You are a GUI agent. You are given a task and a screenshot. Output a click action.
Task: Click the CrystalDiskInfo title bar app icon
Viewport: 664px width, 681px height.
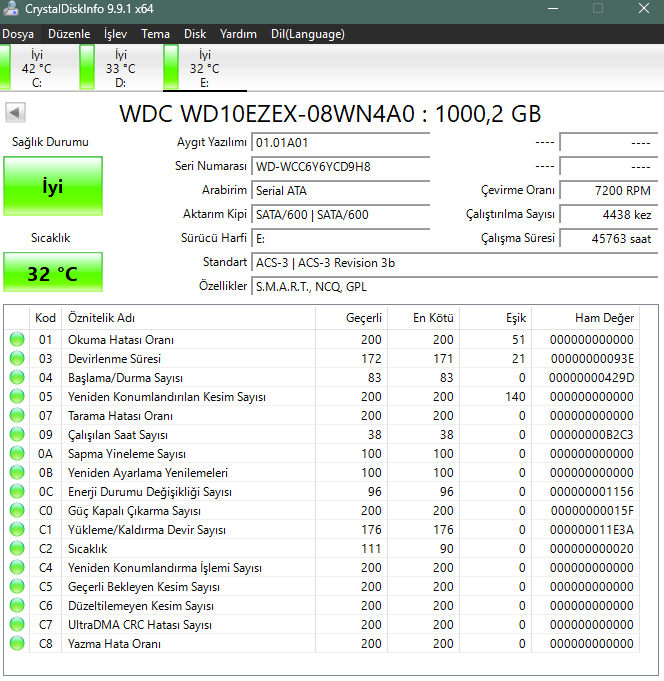11,9
